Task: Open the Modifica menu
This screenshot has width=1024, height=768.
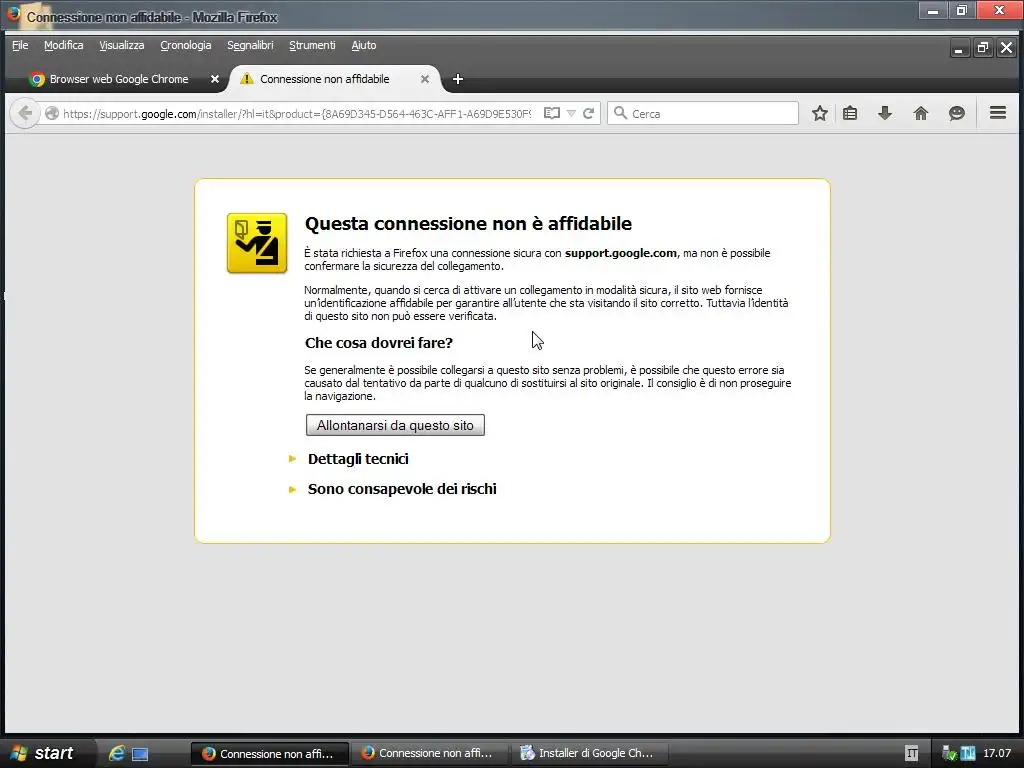Action: (63, 45)
